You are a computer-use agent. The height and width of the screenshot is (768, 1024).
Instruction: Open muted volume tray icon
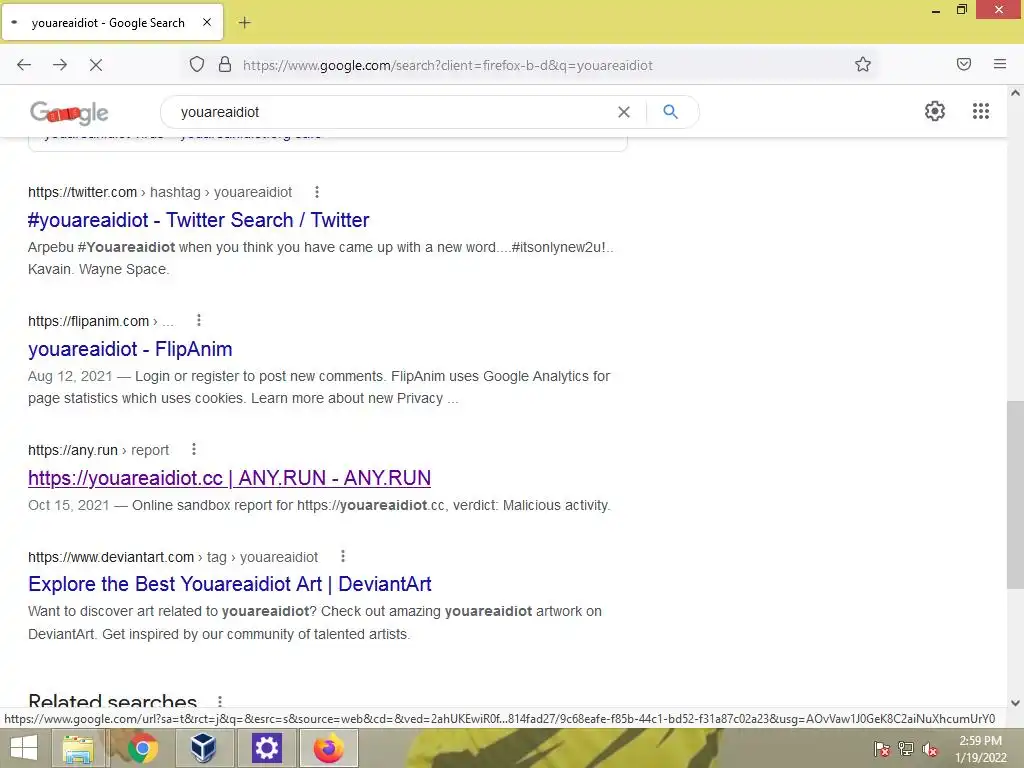tap(930, 749)
